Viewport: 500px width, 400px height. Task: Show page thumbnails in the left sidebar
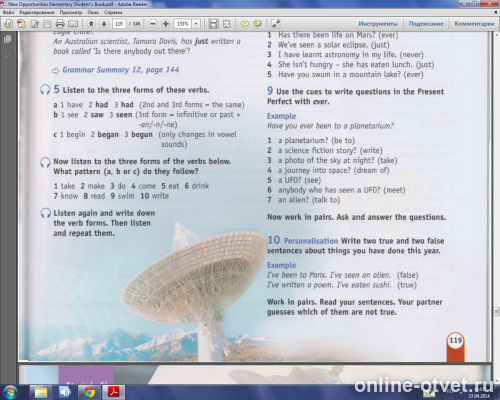pos(7,40)
